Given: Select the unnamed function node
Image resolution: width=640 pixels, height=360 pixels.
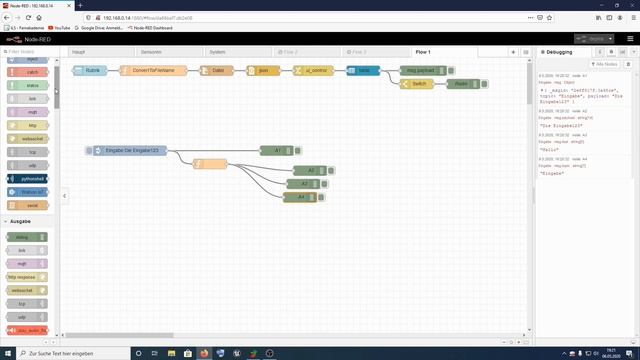Looking at the screenshot, I should (210, 164).
